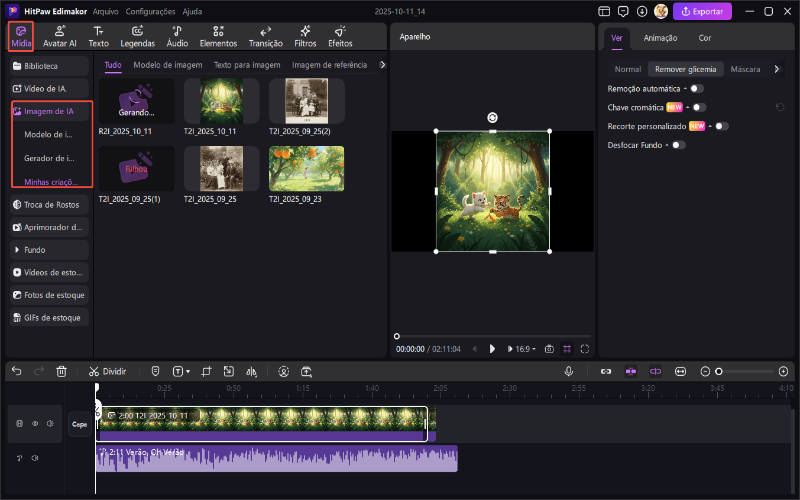Click the timeline zoom slider handle

point(718,371)
